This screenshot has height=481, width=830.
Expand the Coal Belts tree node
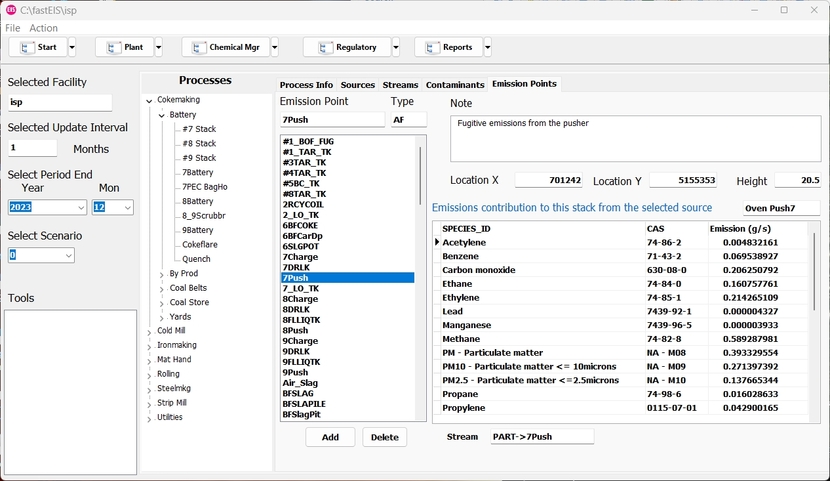(x=162, y=289)
